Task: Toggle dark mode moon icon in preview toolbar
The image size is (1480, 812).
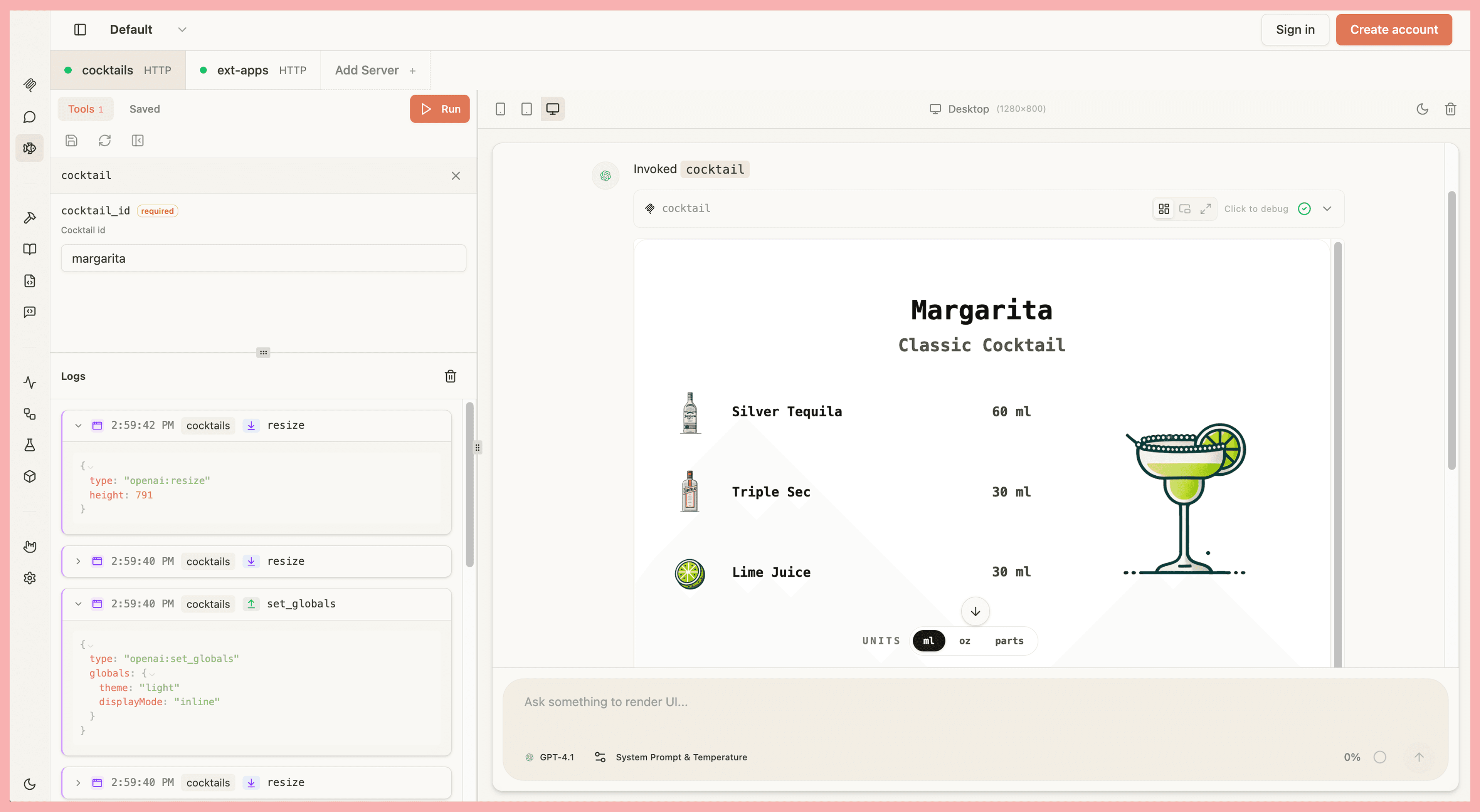Action: point(1422,109)
